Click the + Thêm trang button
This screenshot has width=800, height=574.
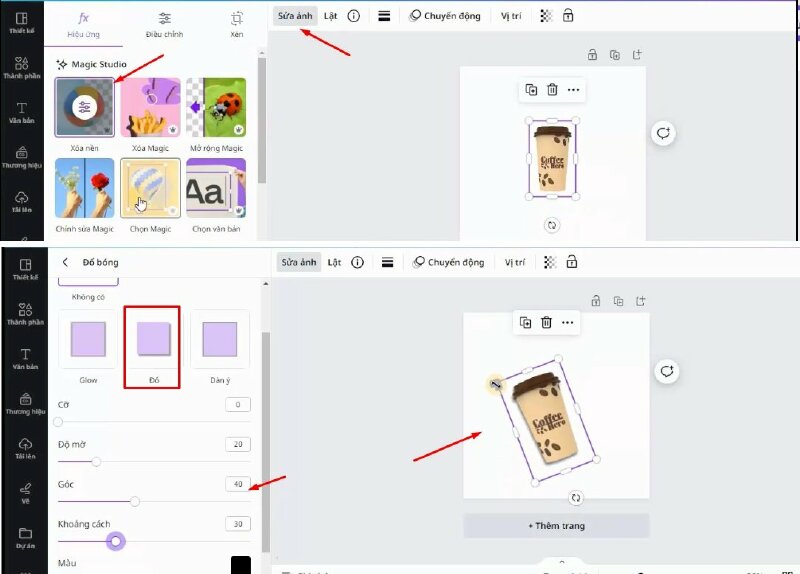click(556, 525)
